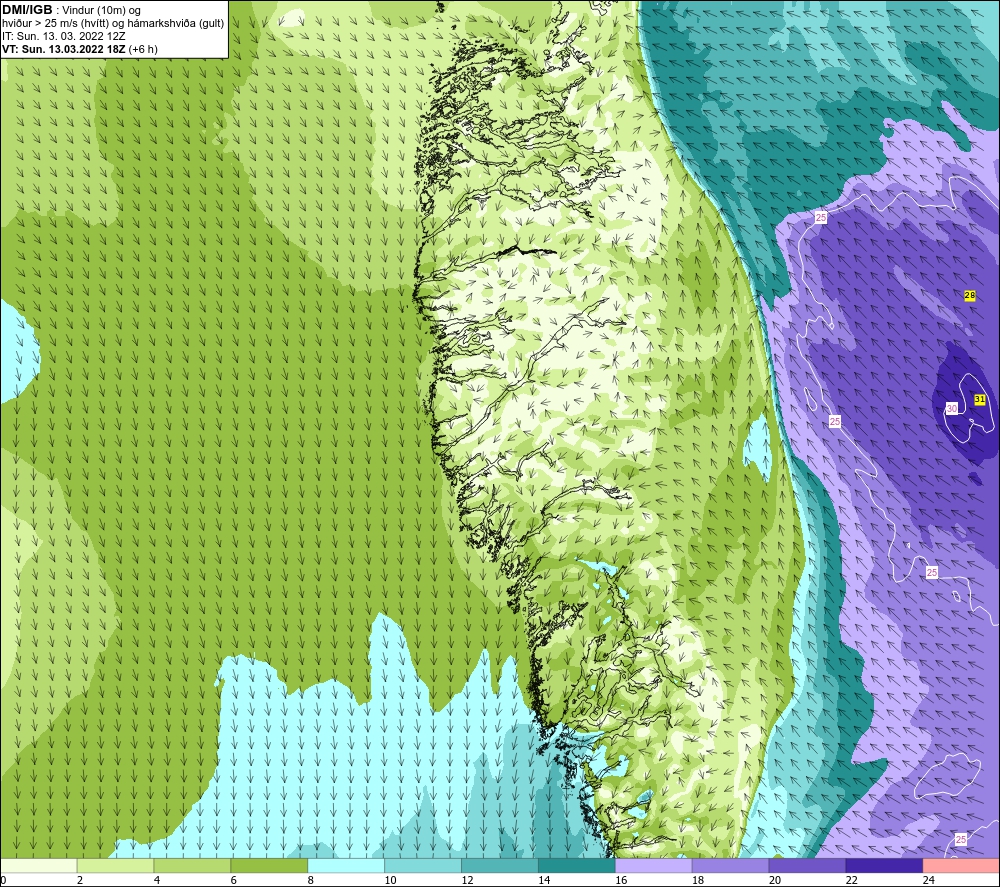
Task: Click the white 30 gust contour label
Action: pos(952,408)
